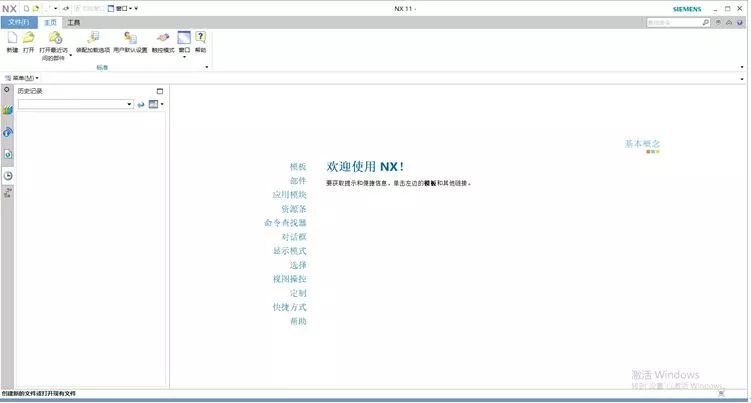Expand the arrow under the 窗口 ribbon button
The width and height of the screenshot is (751, 403).
point(184,57)
